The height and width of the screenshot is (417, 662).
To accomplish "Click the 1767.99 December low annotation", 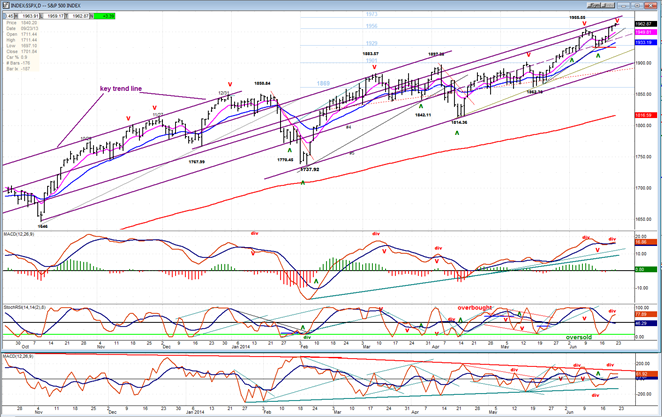I will click(x=196, y=162).
